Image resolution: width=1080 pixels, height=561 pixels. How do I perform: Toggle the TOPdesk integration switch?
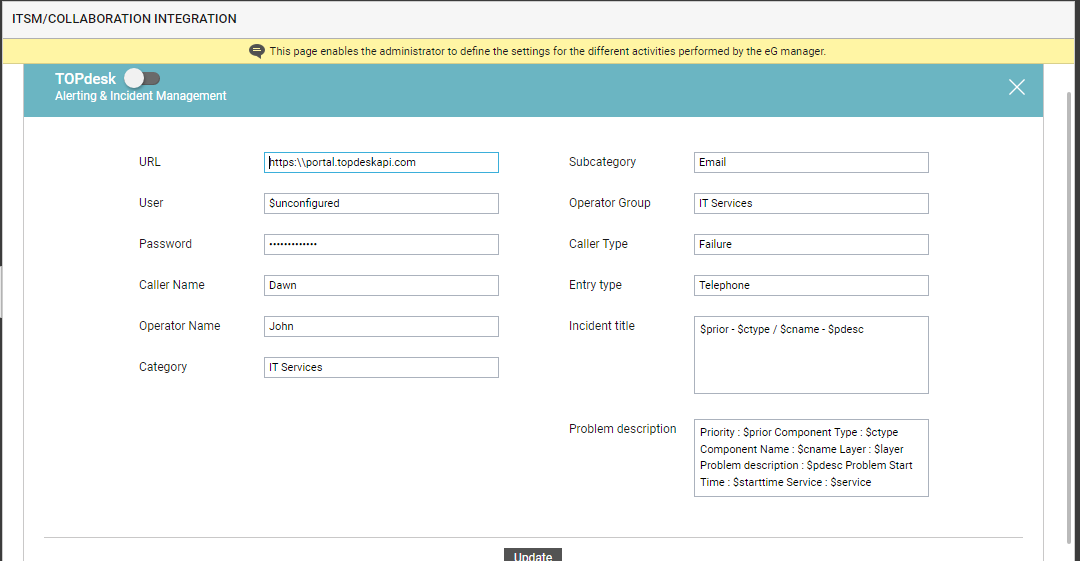coord(143,79)
